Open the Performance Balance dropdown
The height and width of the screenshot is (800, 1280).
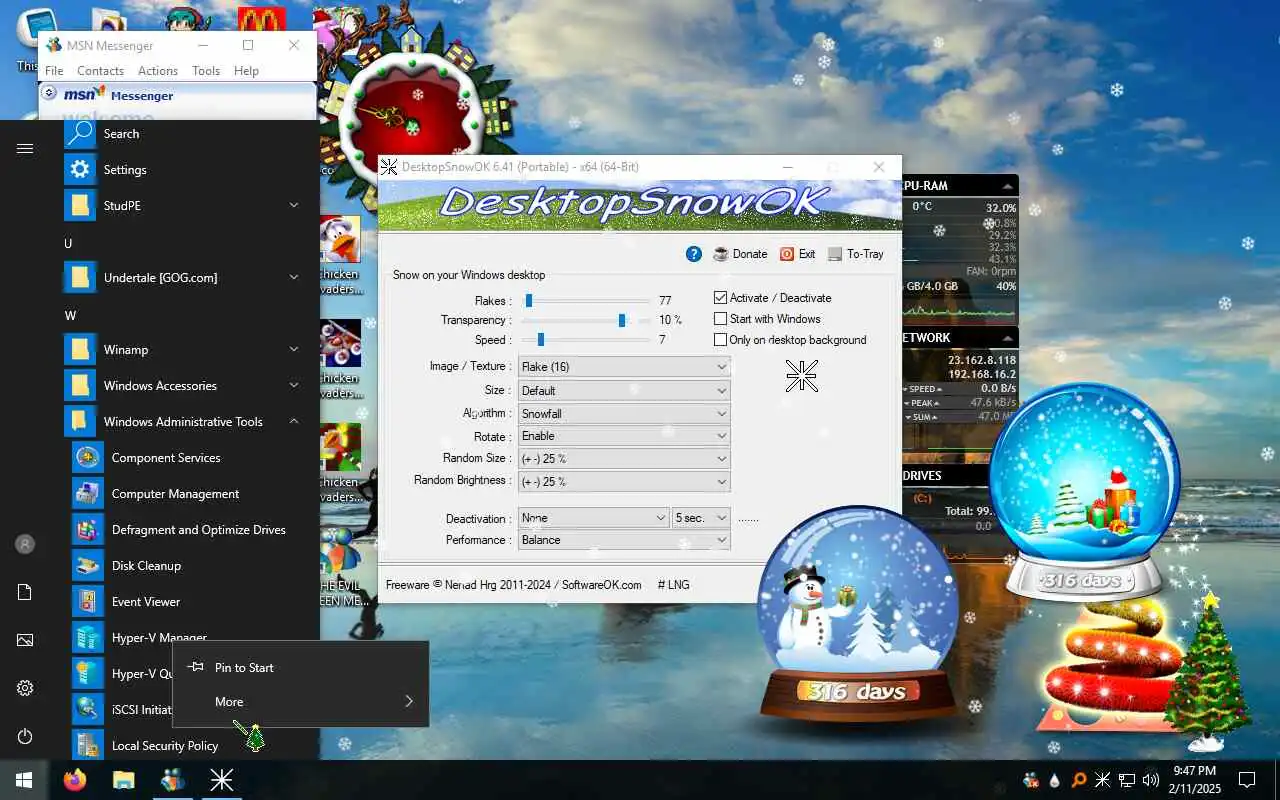[624, 540]
